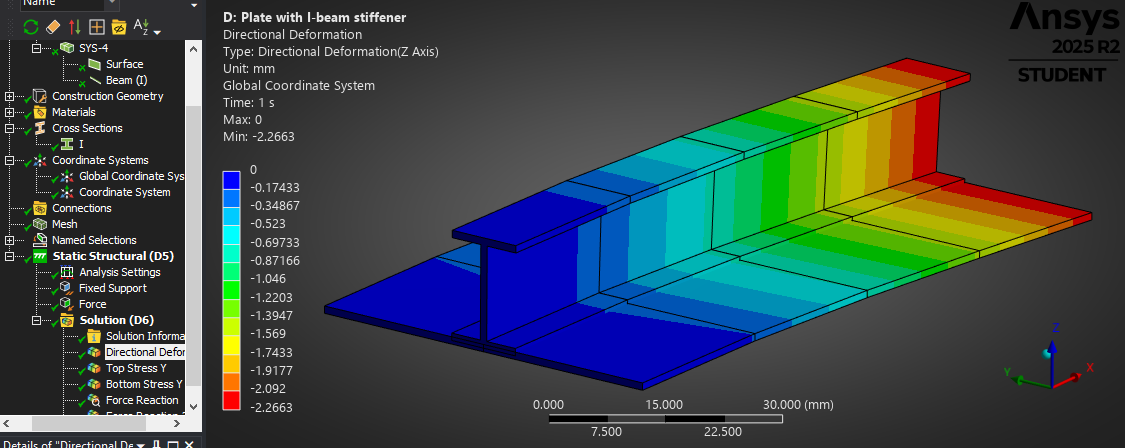Click the Static Structural environment icon
The image size is (1125, 448).
[x=40, y=256]
